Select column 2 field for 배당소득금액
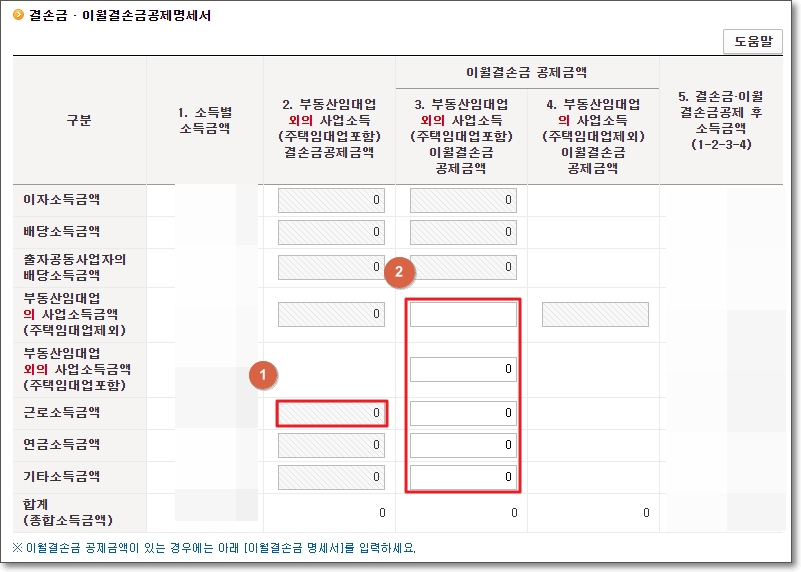Screen dimensions: 801x572 [331, 232]
